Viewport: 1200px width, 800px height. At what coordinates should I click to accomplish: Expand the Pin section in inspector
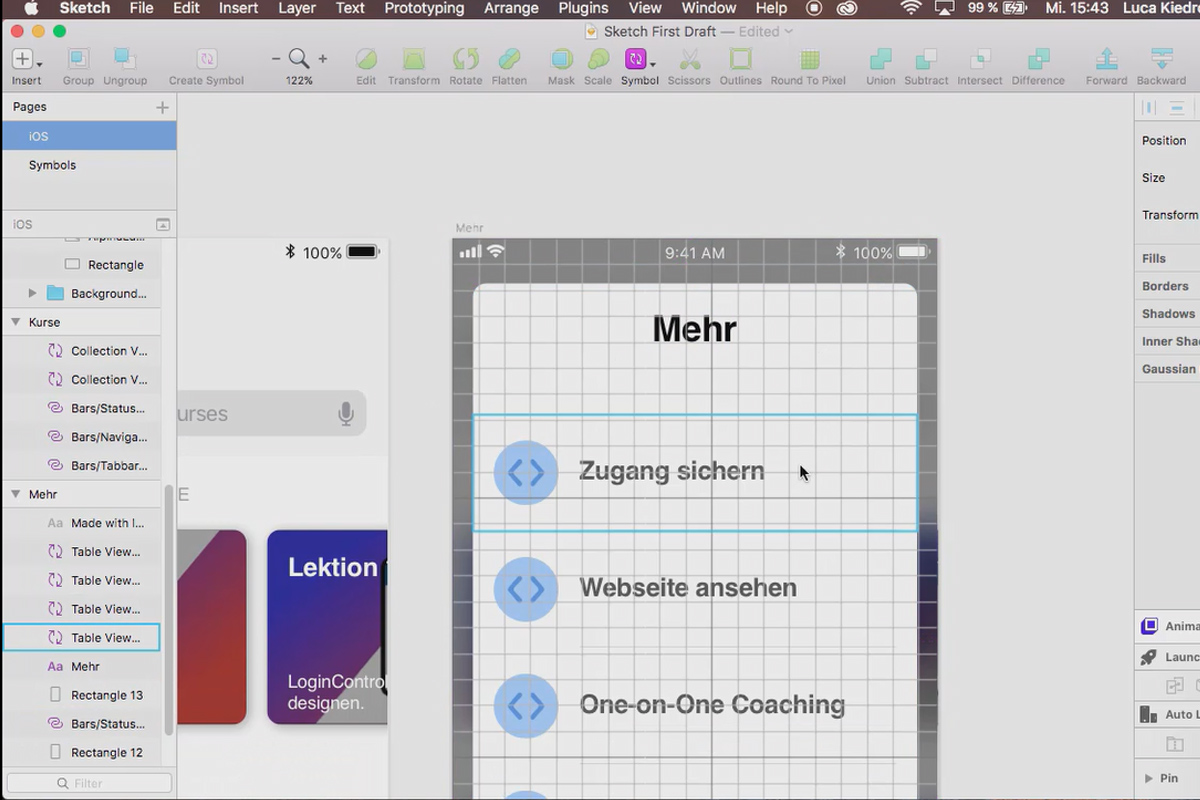(1149, 778)
